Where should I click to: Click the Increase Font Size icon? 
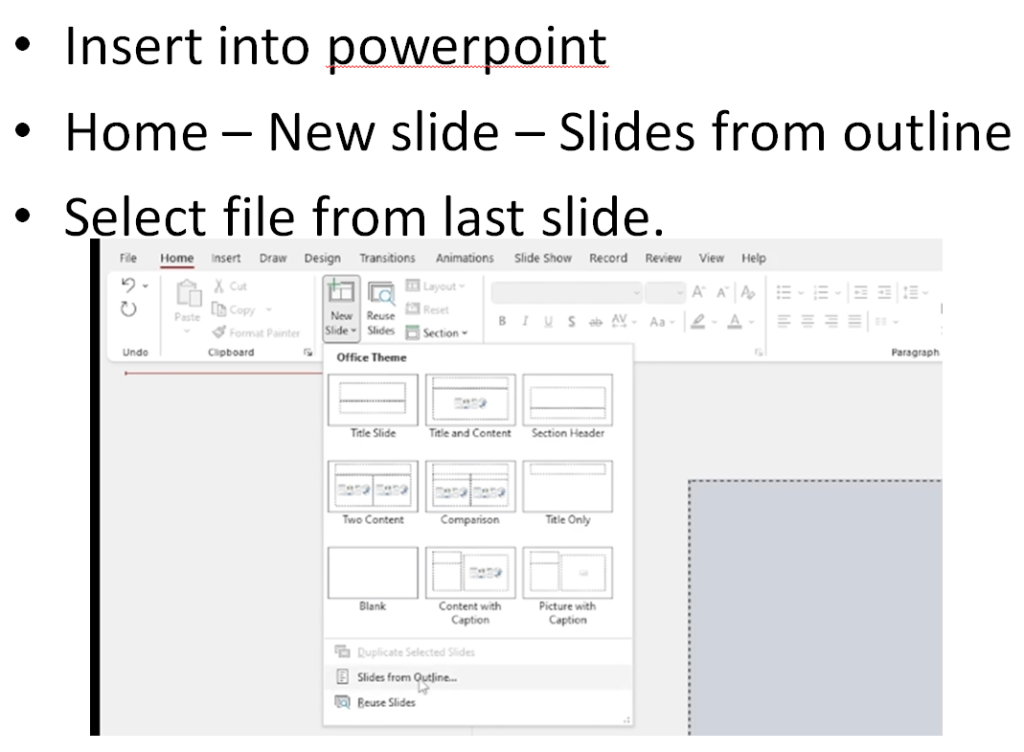(698, 292)
